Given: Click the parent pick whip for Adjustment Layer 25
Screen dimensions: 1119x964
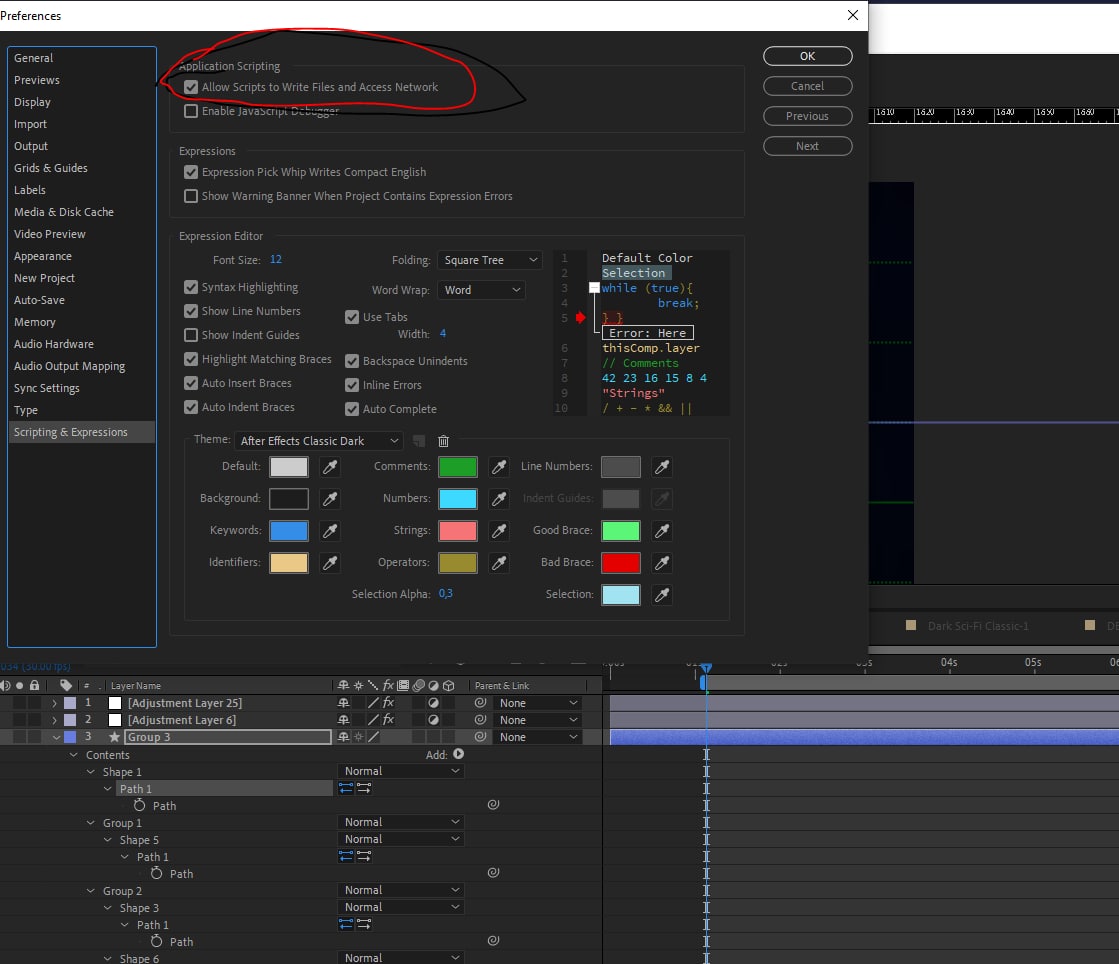Looking at the screenshot, I should tap(480, 703).
